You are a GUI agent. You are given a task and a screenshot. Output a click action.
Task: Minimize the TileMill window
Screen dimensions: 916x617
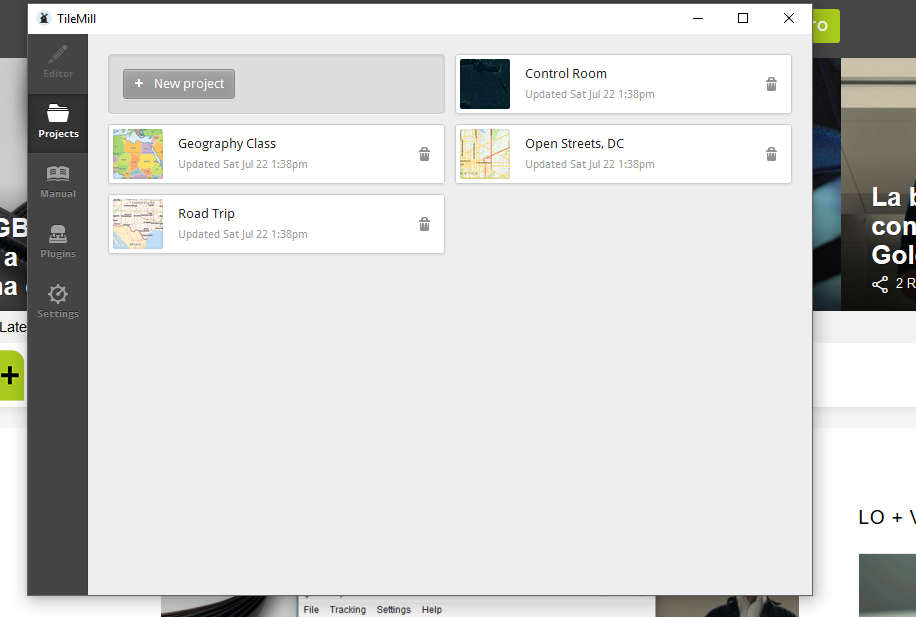point(698,18)
